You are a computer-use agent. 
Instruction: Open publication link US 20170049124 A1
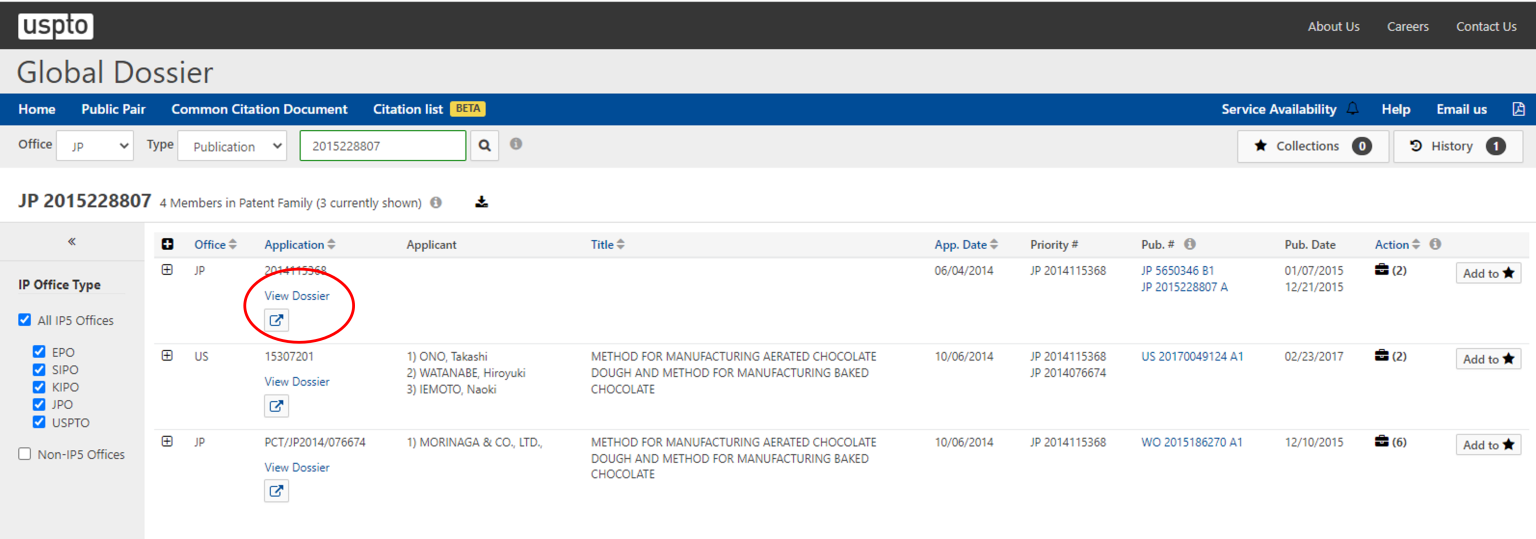pos(1192,357)
